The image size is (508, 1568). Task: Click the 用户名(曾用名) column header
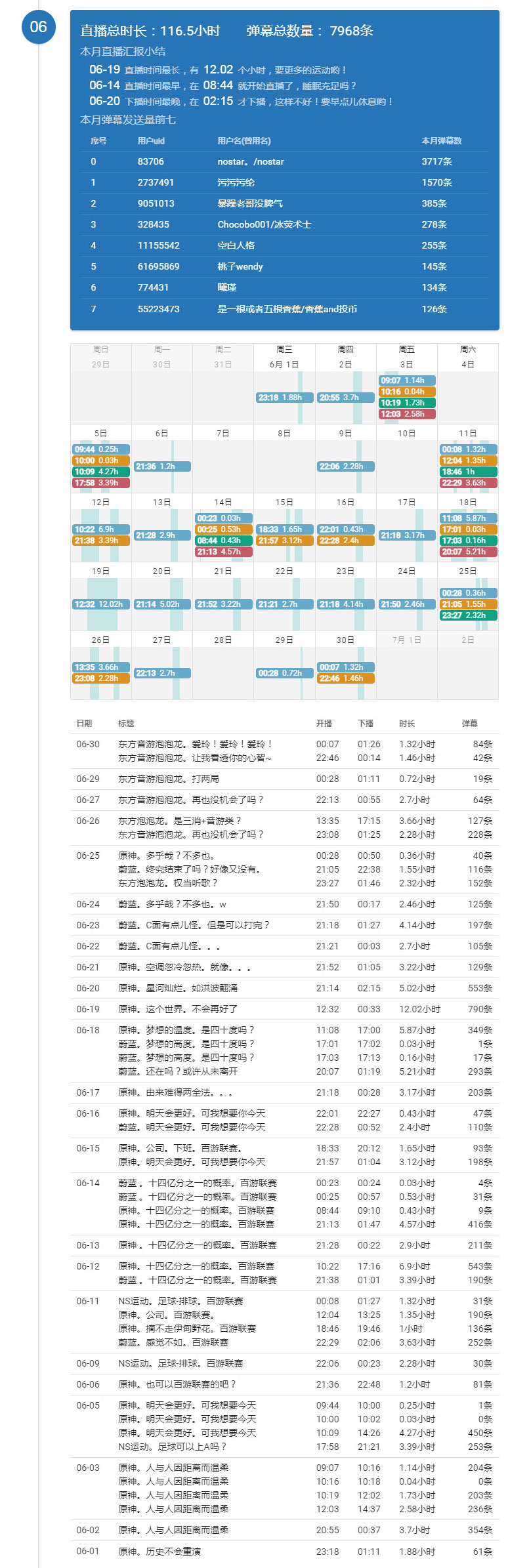click(x=244, y=141)
